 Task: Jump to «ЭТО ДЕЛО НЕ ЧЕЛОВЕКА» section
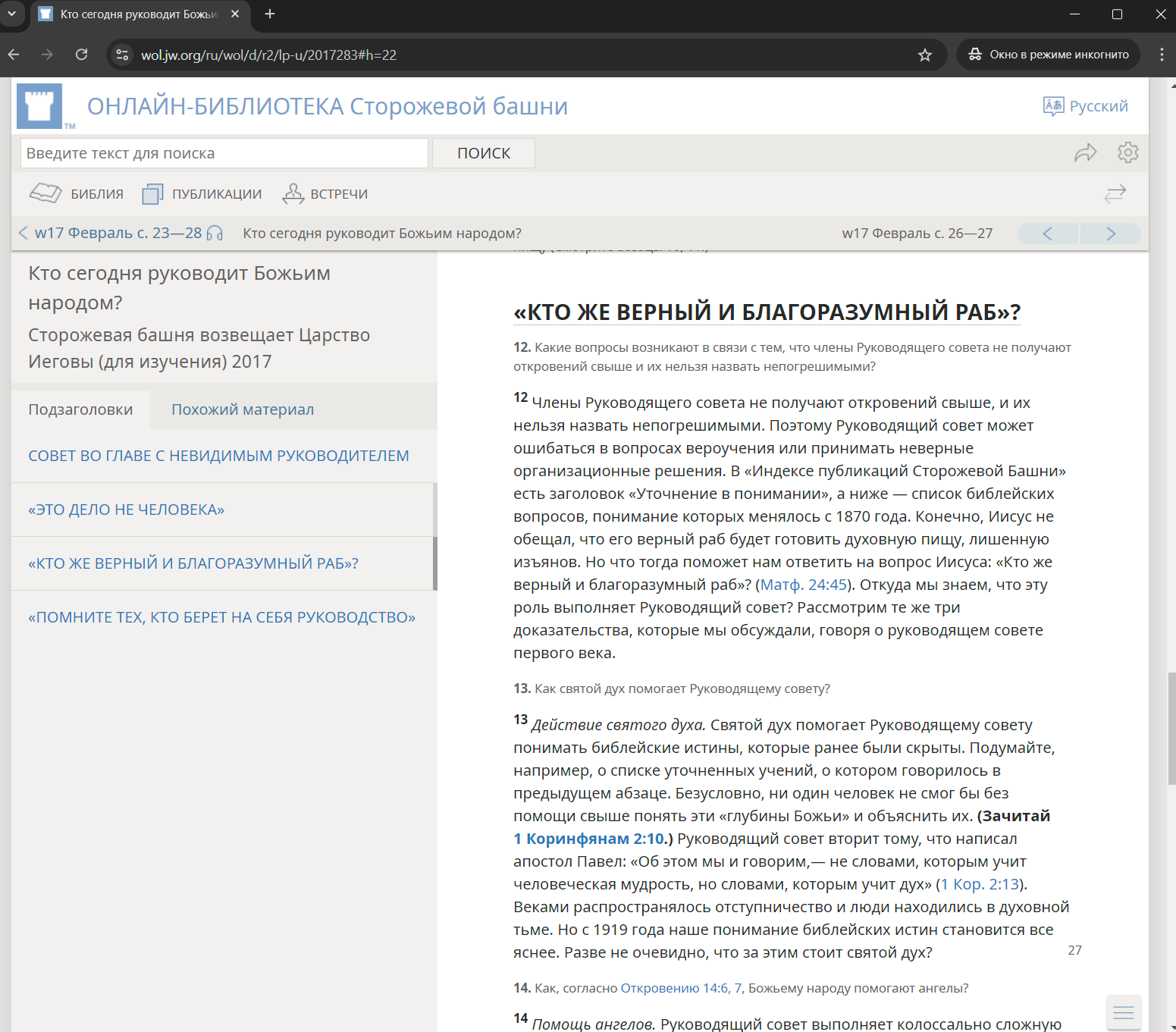pyautogui.click(x=127, y=510)
